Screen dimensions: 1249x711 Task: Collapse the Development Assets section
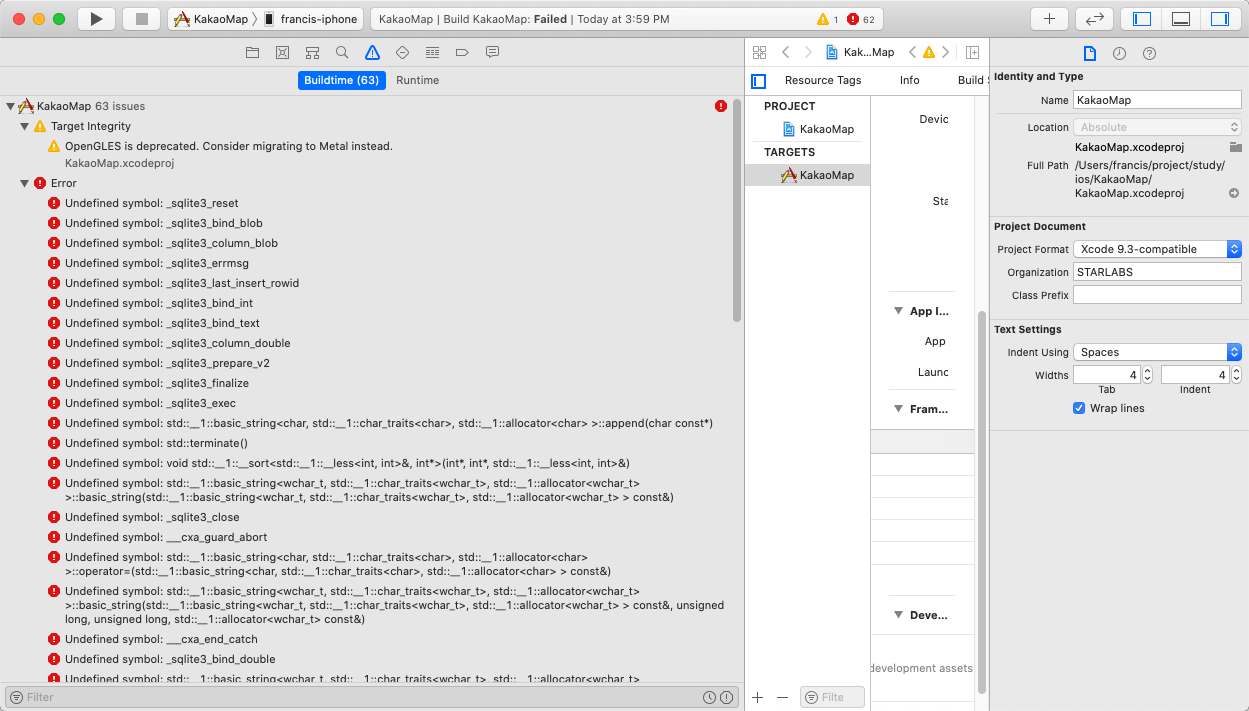click(898, 615)
